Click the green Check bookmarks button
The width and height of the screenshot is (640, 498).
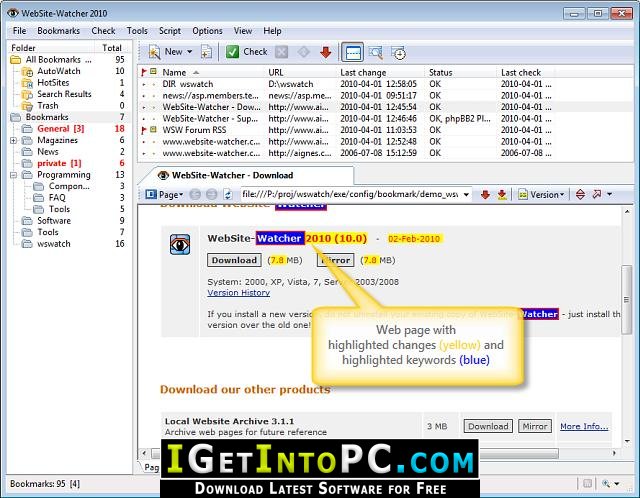click(247, 52)
